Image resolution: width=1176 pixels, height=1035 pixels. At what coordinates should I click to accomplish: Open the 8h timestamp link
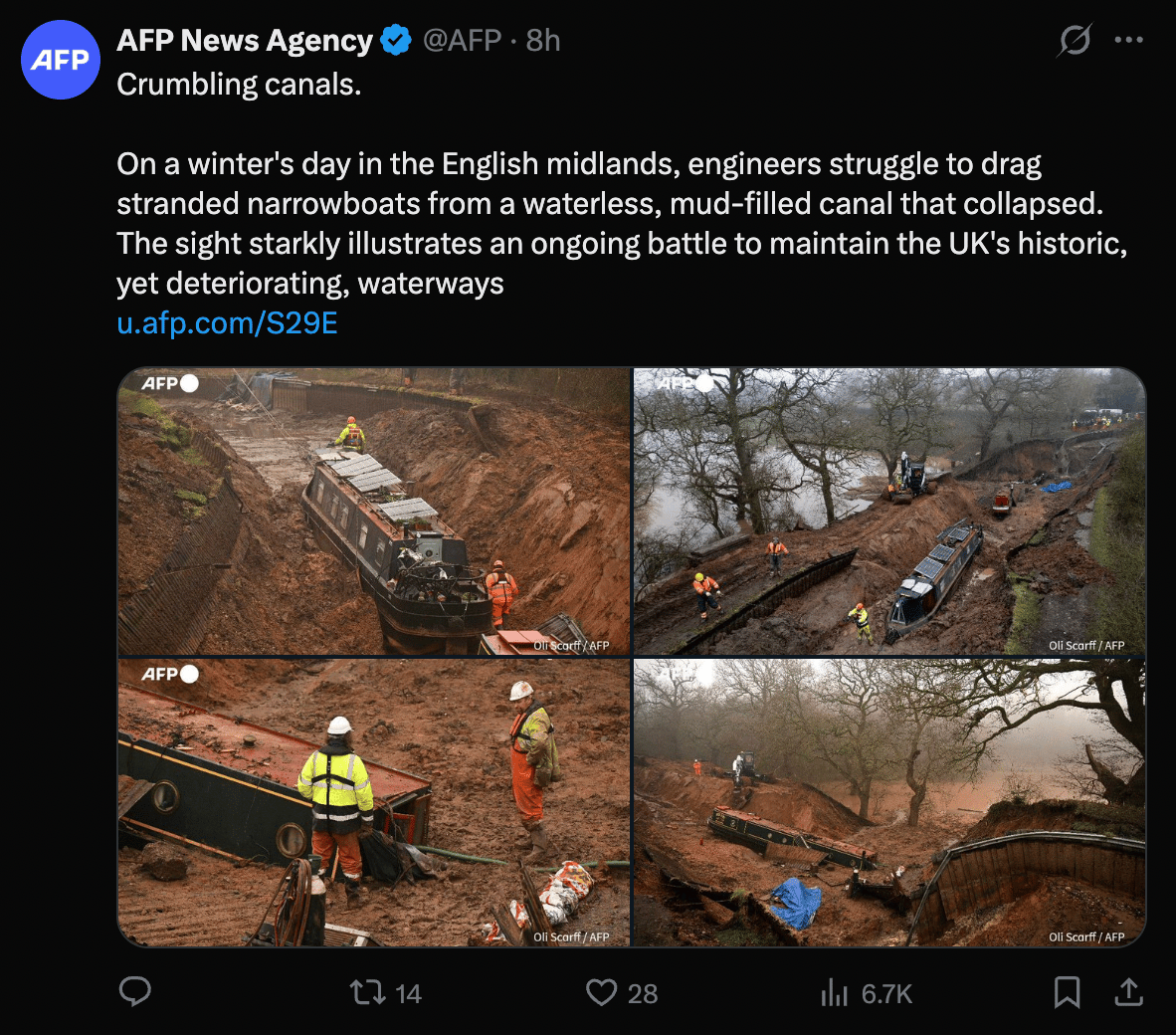[x=543, y=41]
